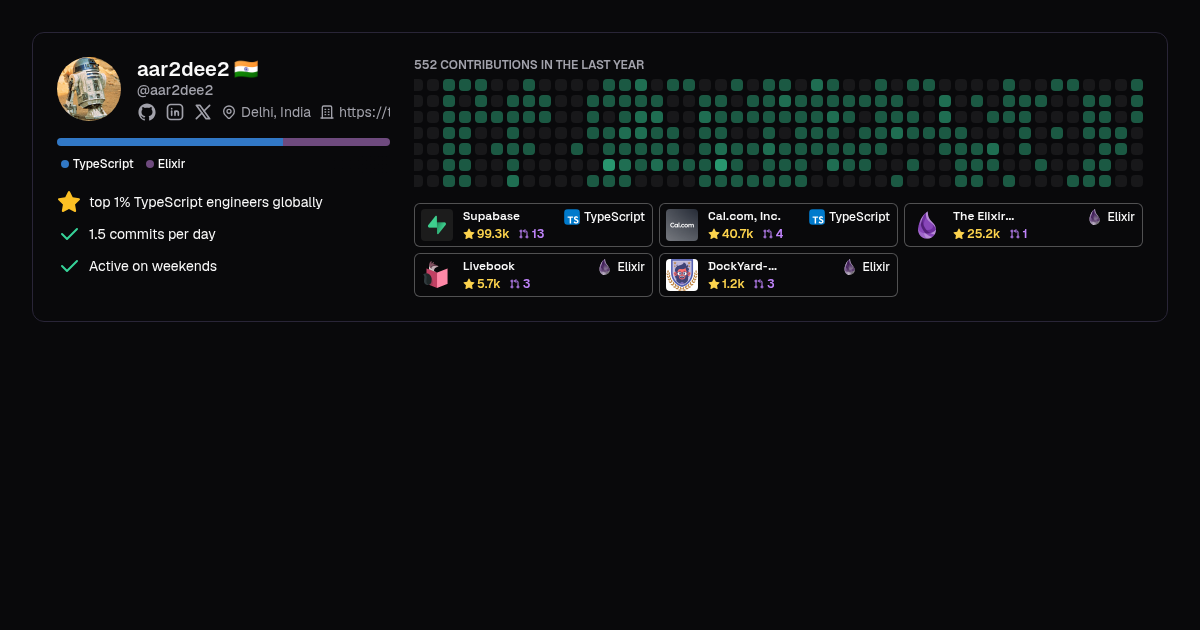Open the @aar2dee2 handle
The image size is (1200, 630).
[x=175, y=90]
